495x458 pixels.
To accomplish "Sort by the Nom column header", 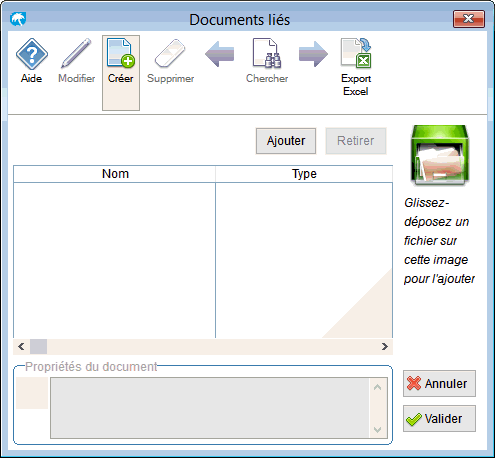I will (x=115, y=174).
